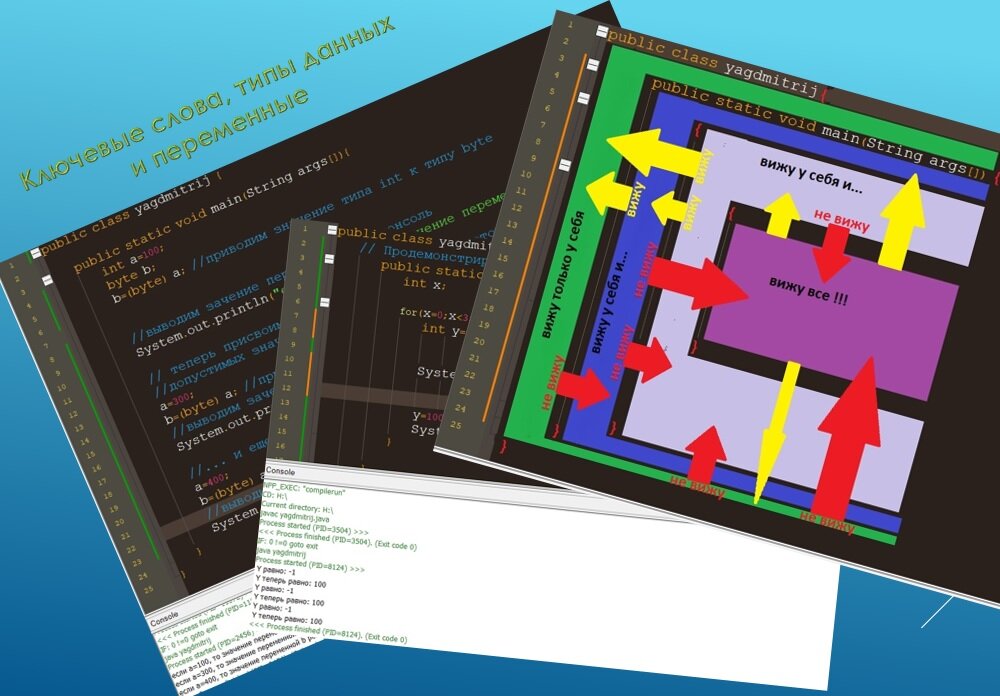This screenshot has height=696, width=1000.
Task: Click the 'вижу все !!!' label in purple block
Action: 808,290
